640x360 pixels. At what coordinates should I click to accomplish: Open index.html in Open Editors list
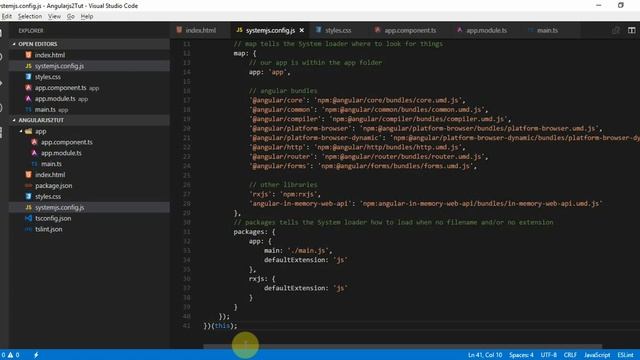49,55
